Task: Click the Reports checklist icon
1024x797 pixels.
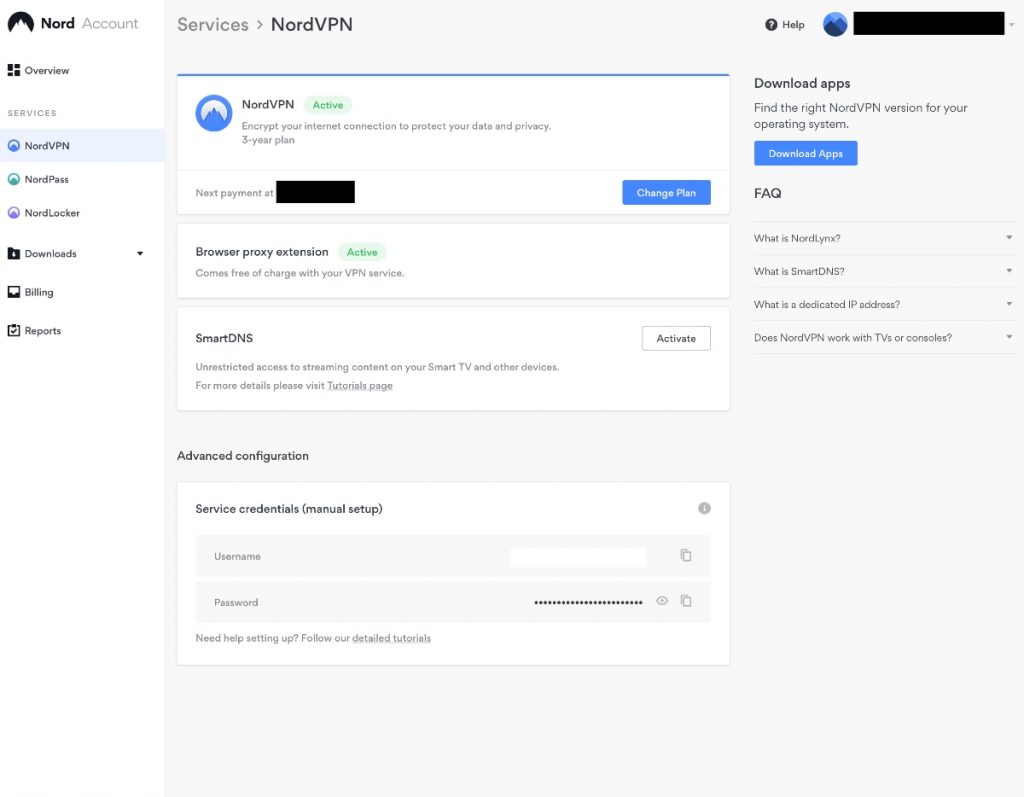Action: click(x=14, y=331)
